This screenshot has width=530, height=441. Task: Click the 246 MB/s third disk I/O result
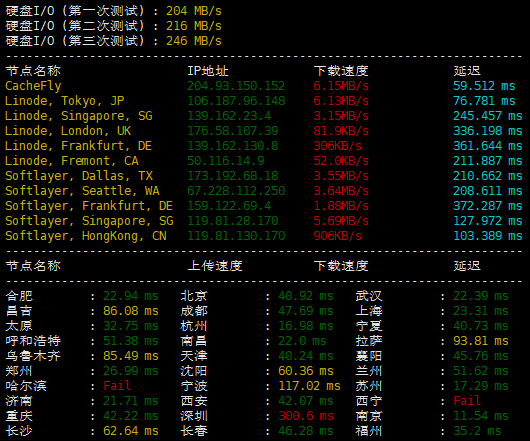[x=194, y=41]
